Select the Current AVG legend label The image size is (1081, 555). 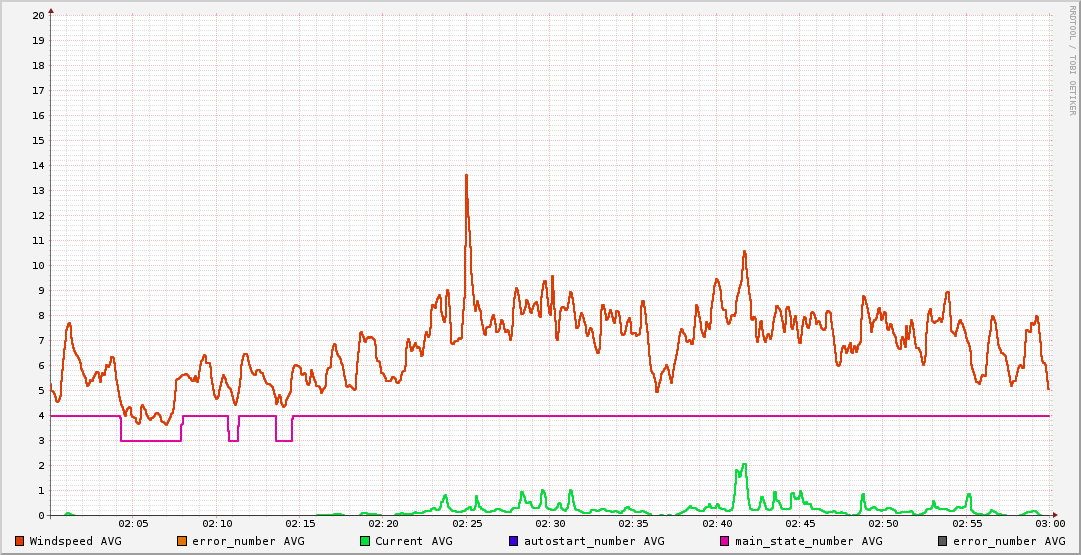(x=413, y=541)
